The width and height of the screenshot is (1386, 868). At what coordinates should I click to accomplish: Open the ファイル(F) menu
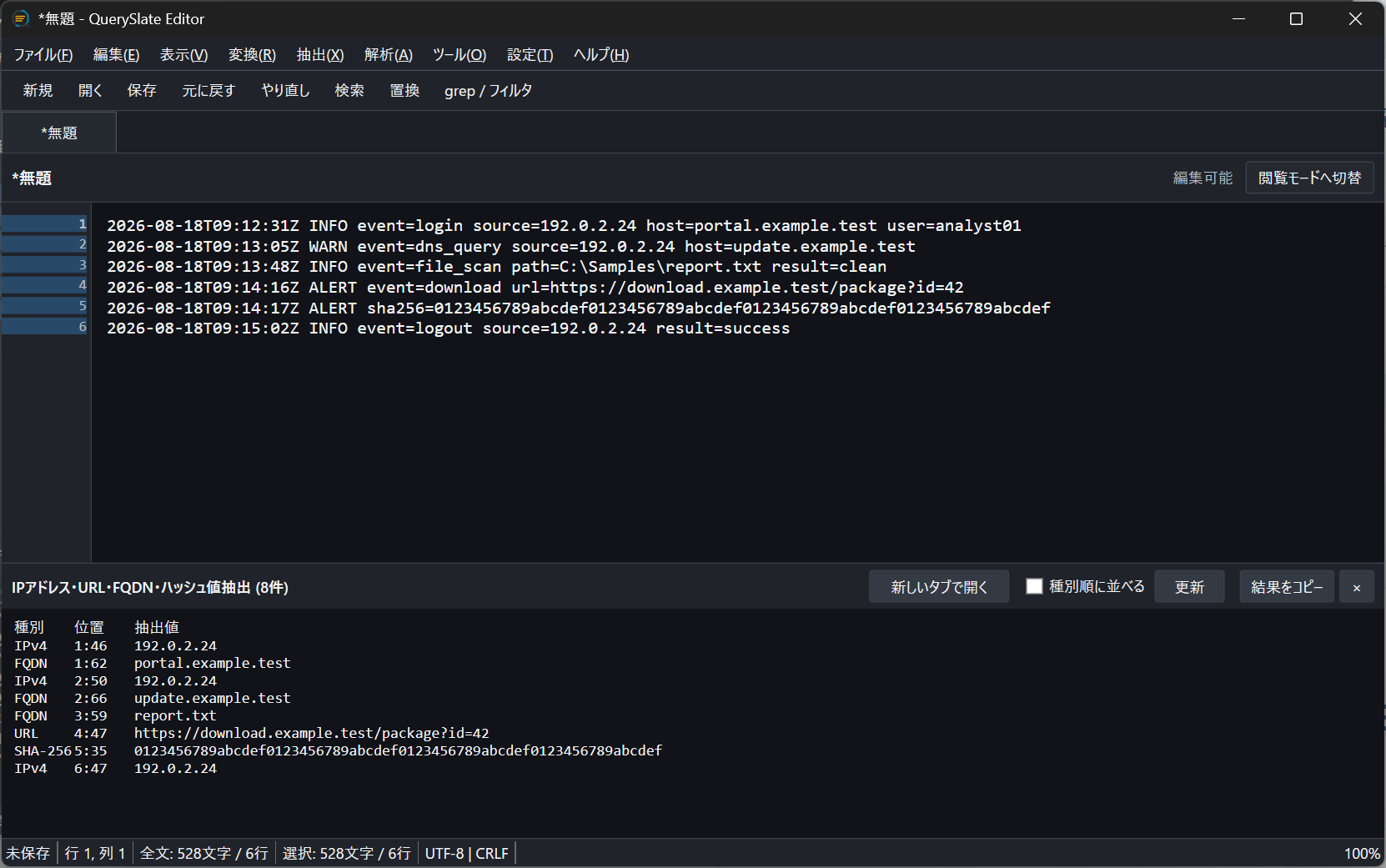[43, 55]
